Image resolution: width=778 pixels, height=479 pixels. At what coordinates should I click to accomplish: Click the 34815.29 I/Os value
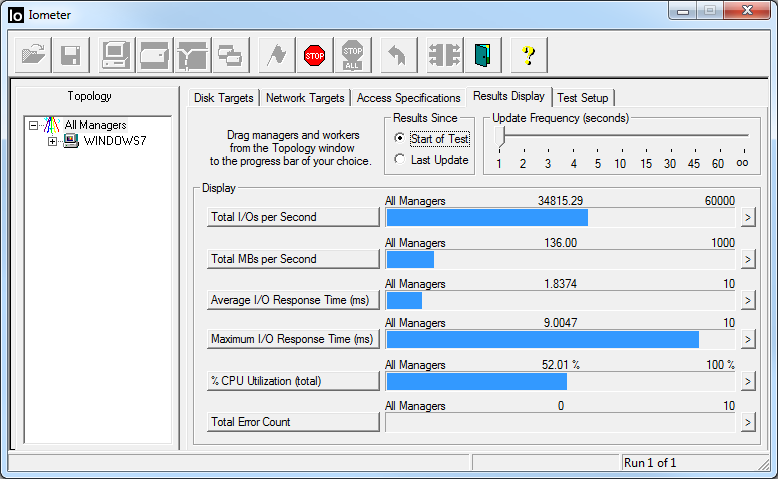560,201
